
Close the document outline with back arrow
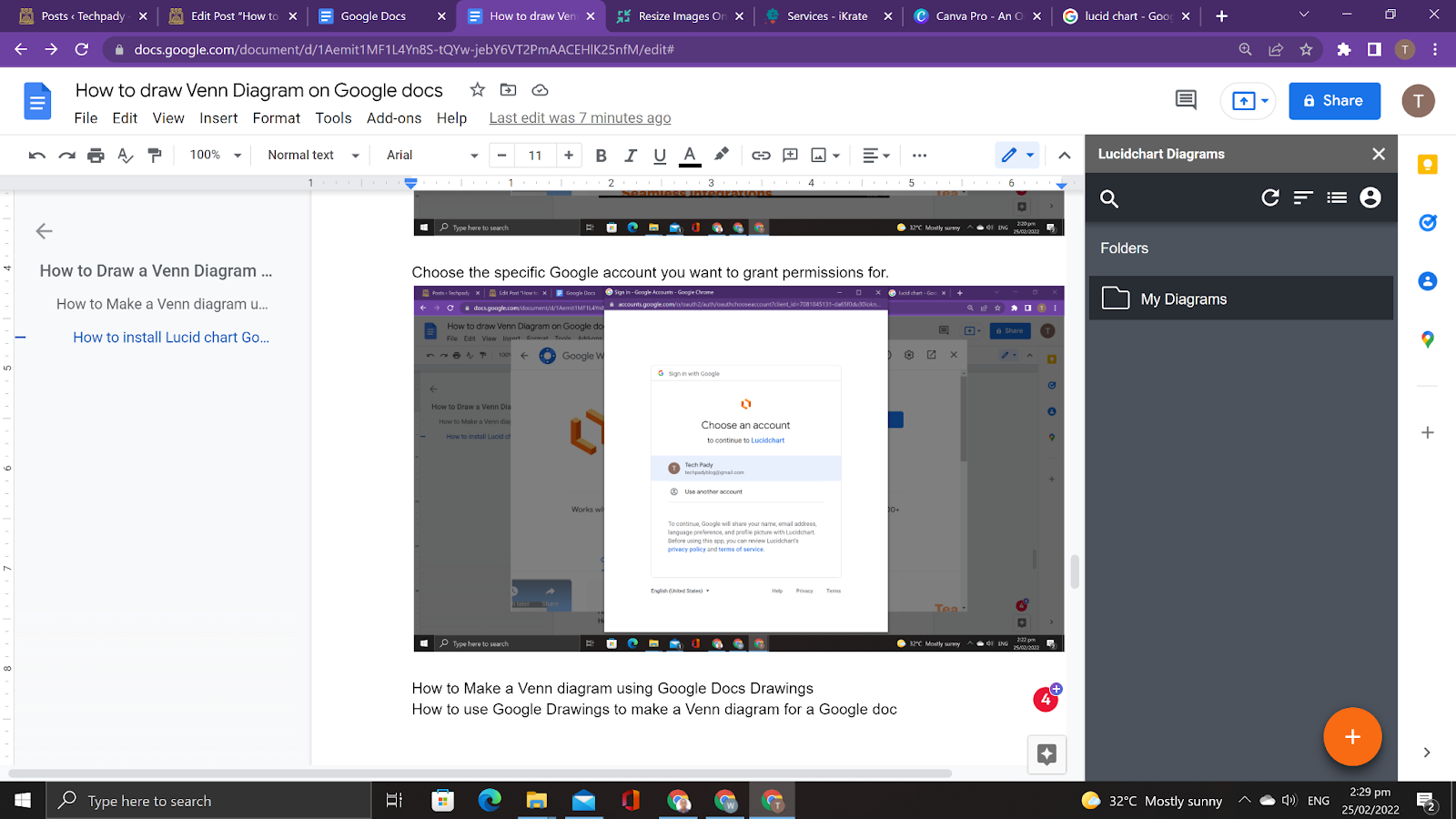click(x=44, y=231)
